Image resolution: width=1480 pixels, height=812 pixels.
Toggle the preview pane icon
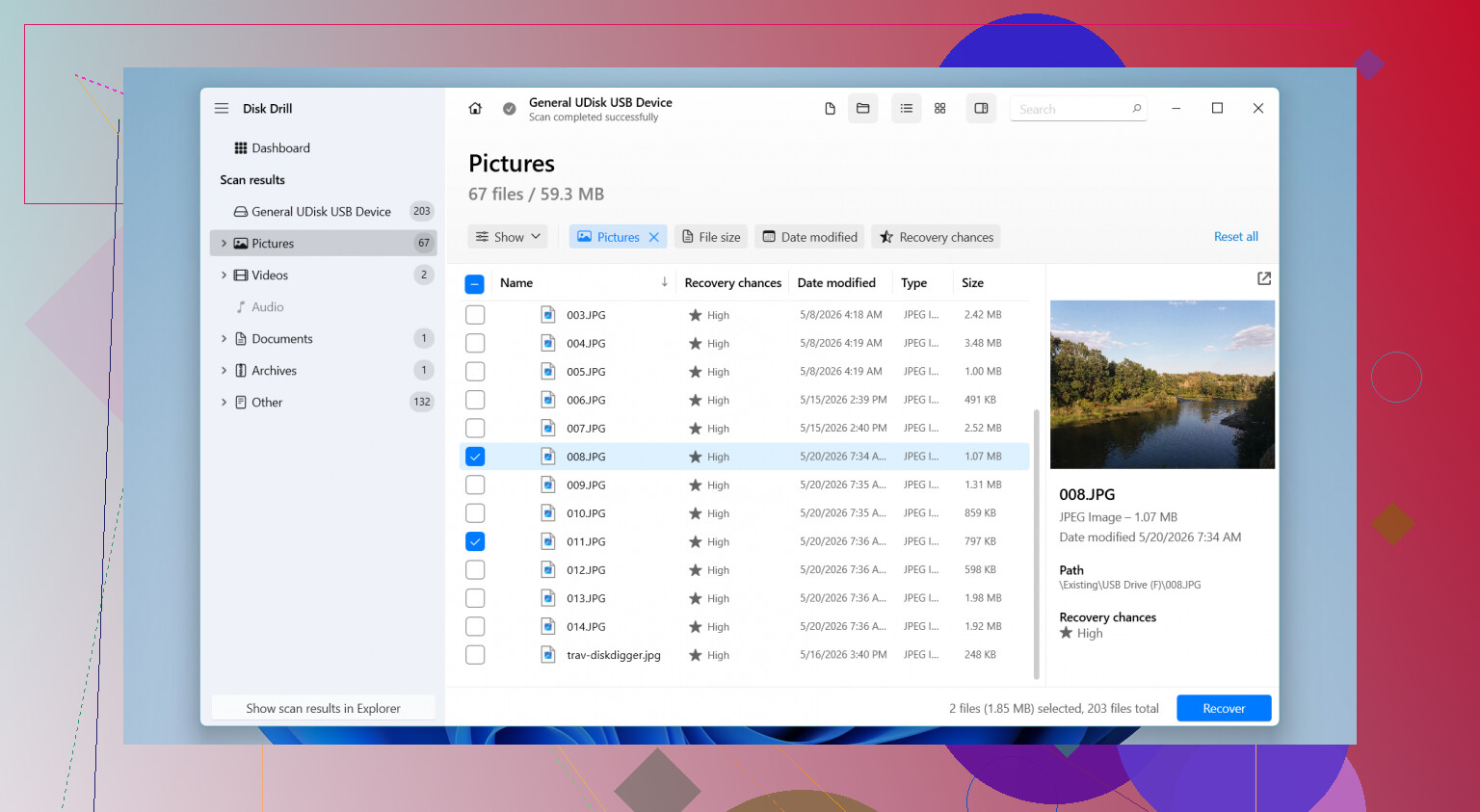coord(981,109)
